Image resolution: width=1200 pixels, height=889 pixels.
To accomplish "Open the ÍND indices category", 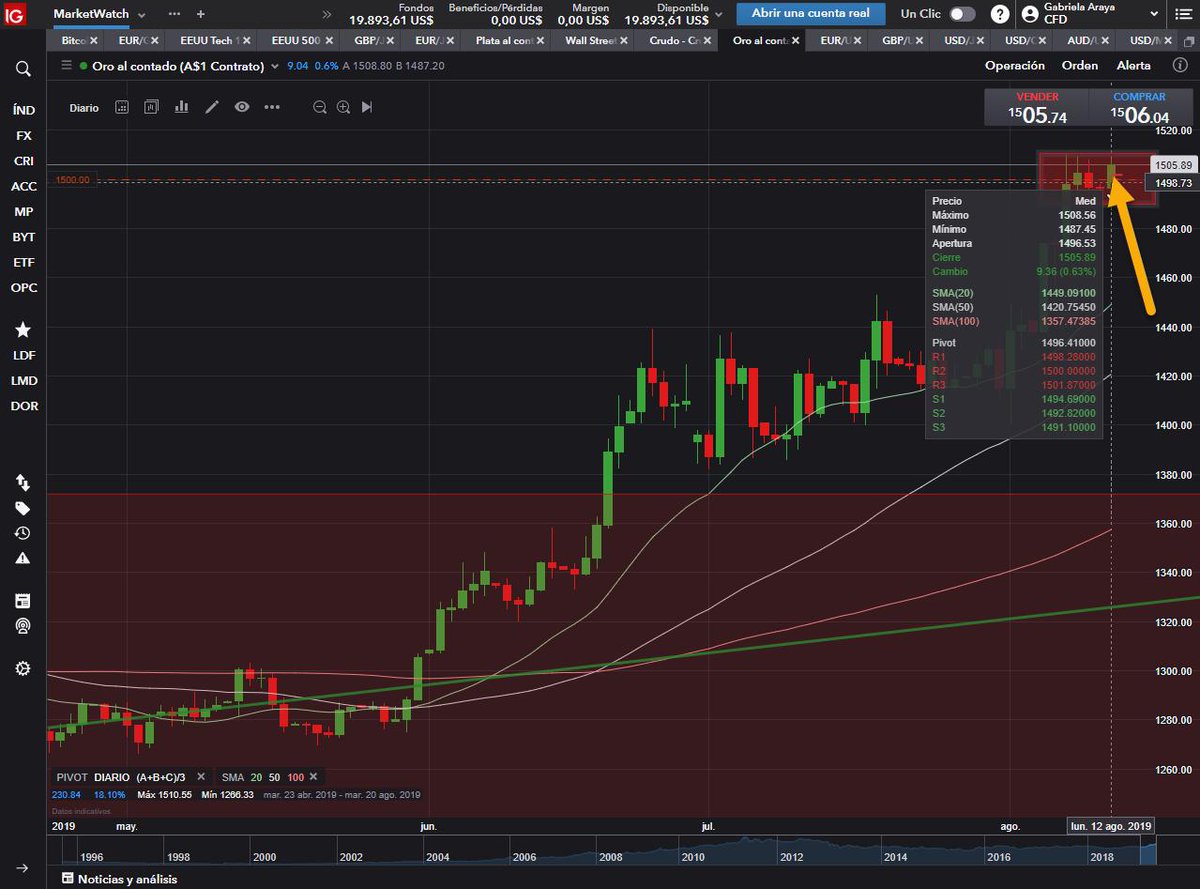I will [x=23, y=110].
